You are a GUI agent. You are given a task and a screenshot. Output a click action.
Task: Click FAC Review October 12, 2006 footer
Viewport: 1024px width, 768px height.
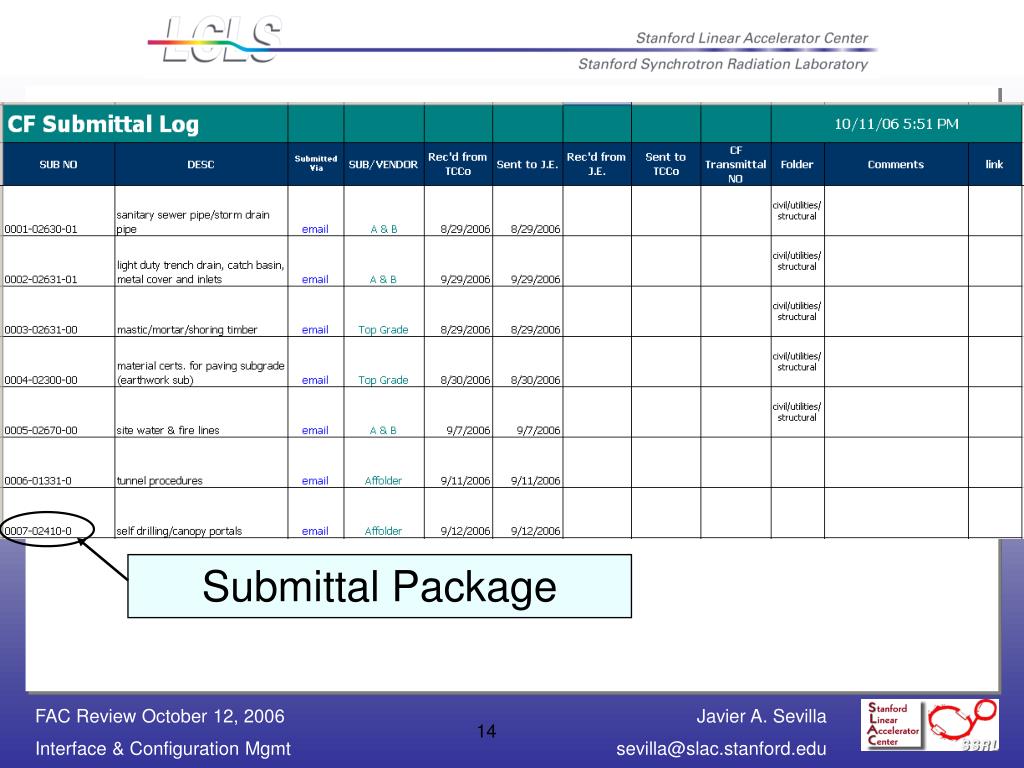tap(160, 716)
